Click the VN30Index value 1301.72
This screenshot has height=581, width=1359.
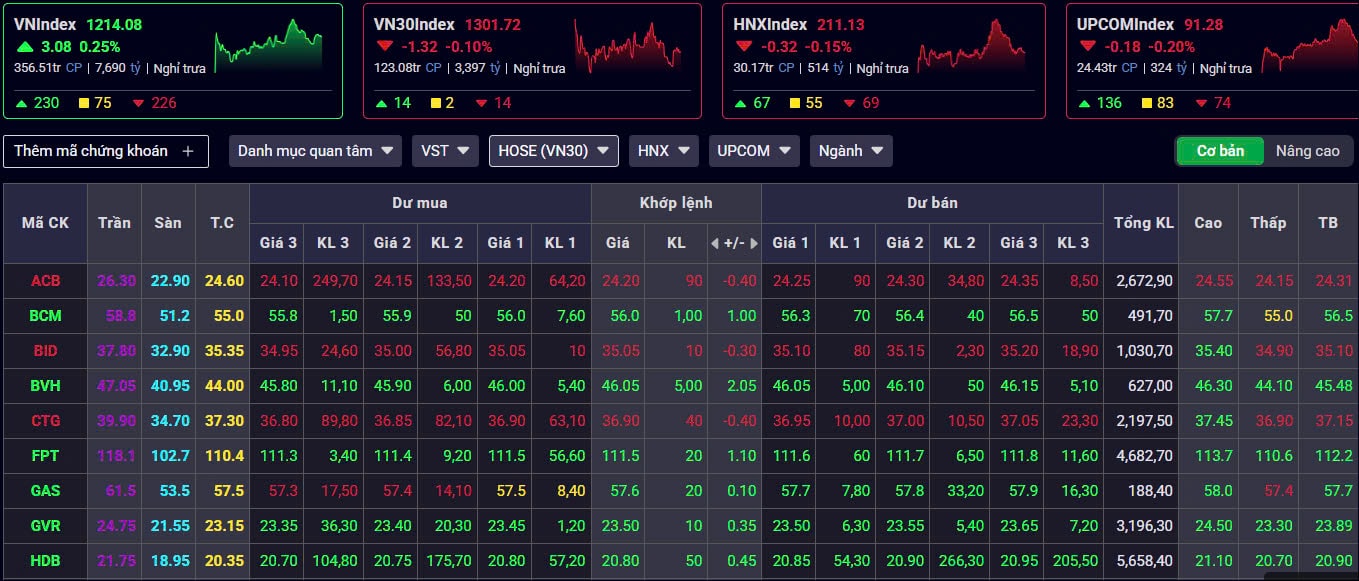(492, 25)
